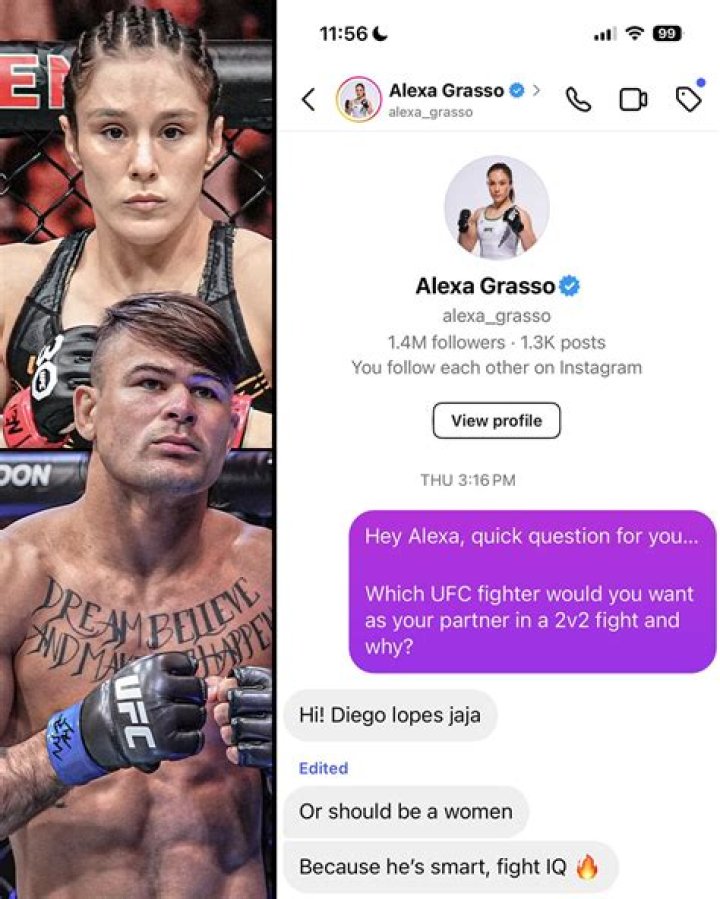This screenshot has width=720, height=899.
Task: Open the label tag icon in header
Action: tap(689, 98)
